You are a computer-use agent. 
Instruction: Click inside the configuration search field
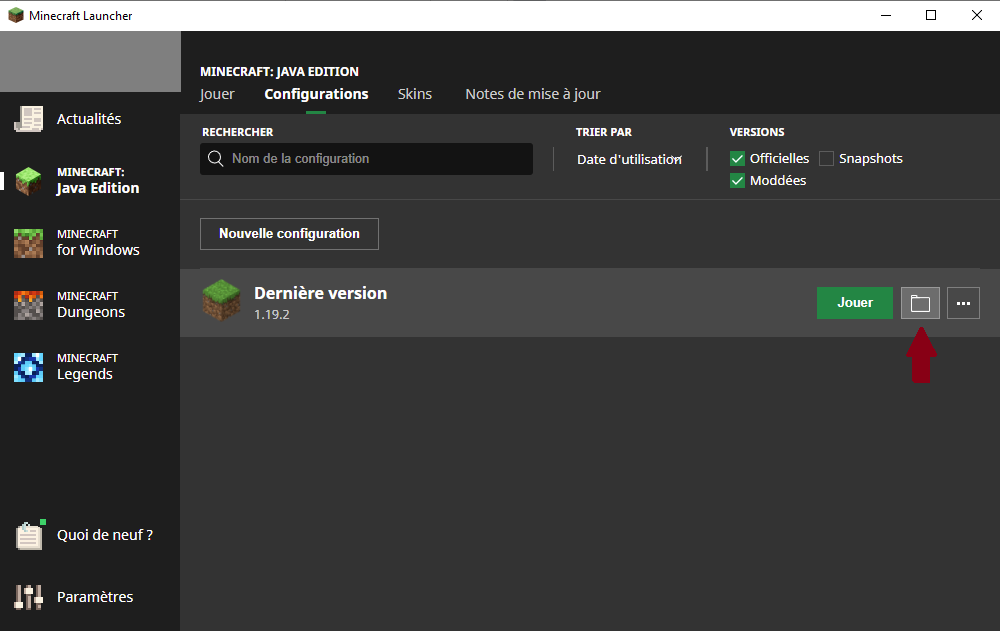(366, 158)
